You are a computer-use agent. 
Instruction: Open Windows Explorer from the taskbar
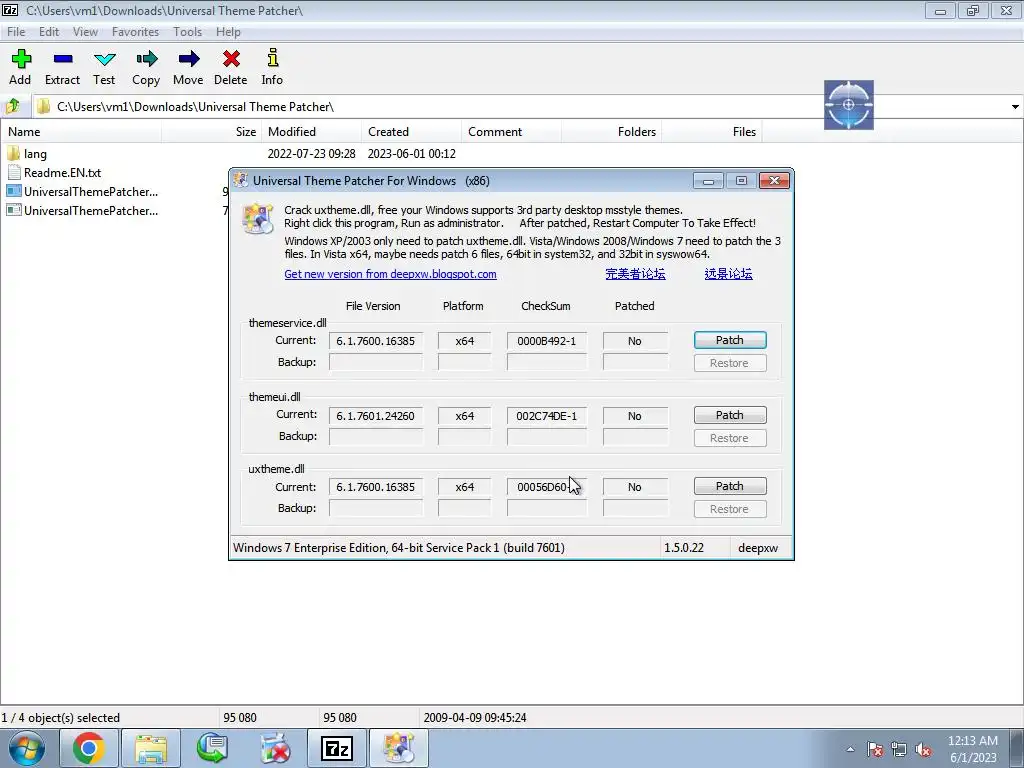pos(151,748)
